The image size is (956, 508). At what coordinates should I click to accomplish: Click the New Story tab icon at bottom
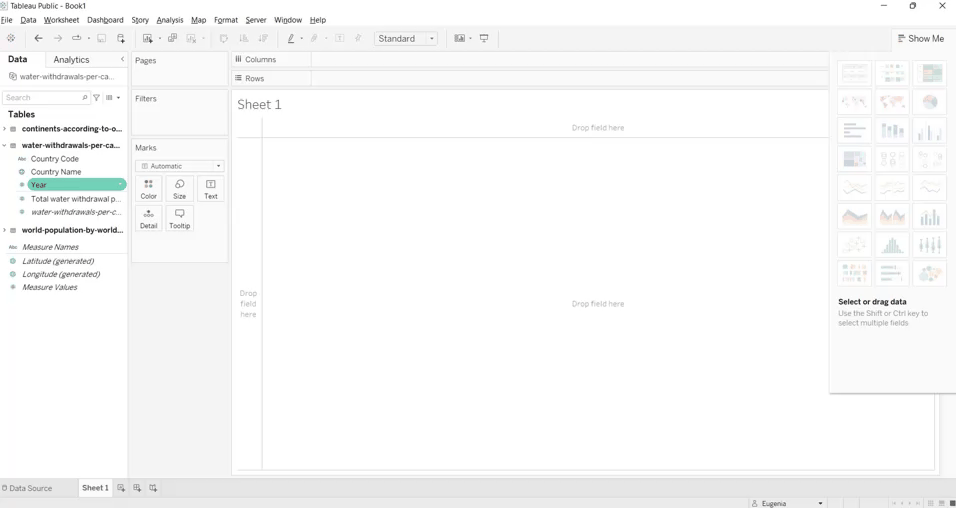point(153,488)
